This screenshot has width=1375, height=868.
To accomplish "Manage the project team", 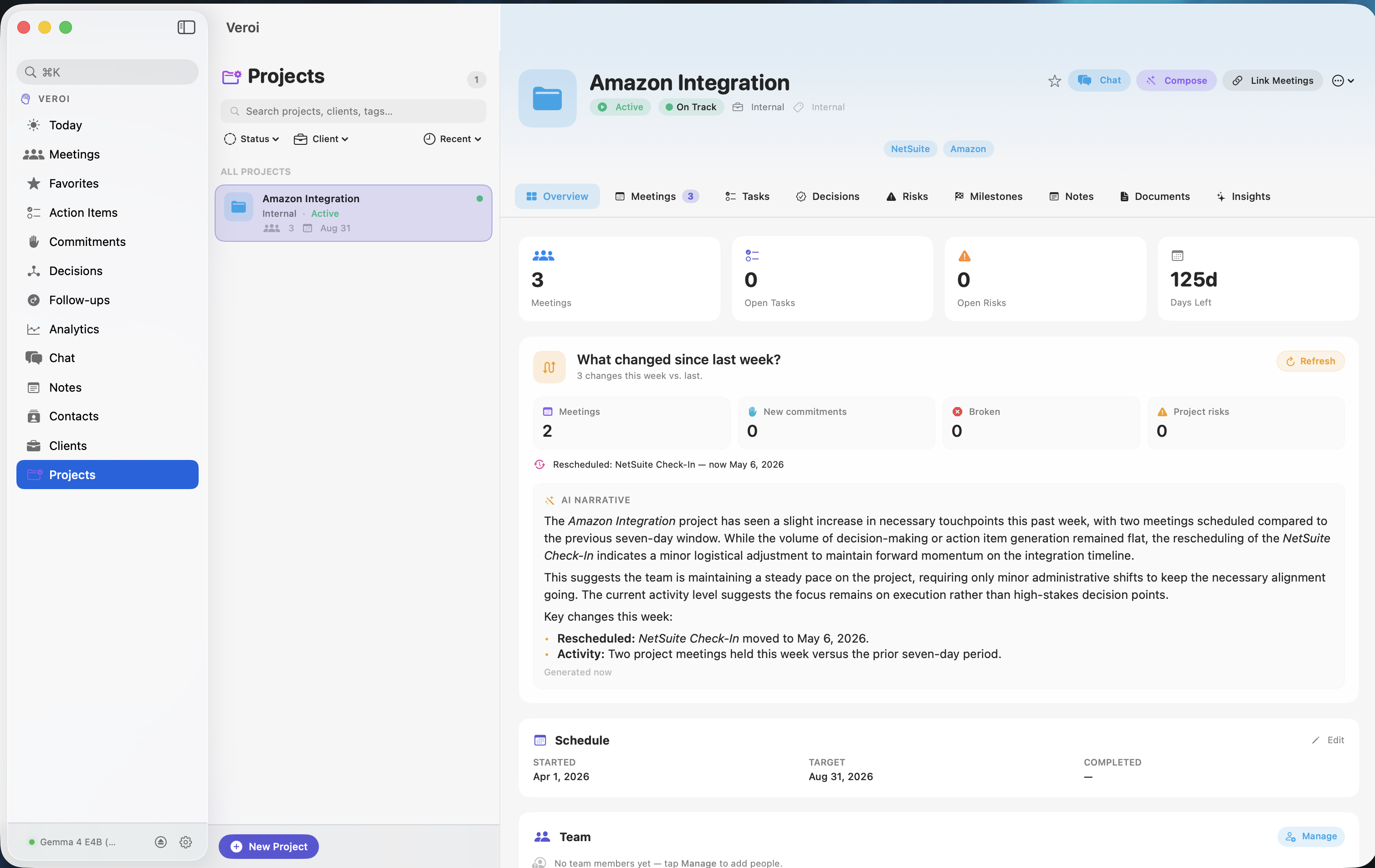I will [1310, 836].
